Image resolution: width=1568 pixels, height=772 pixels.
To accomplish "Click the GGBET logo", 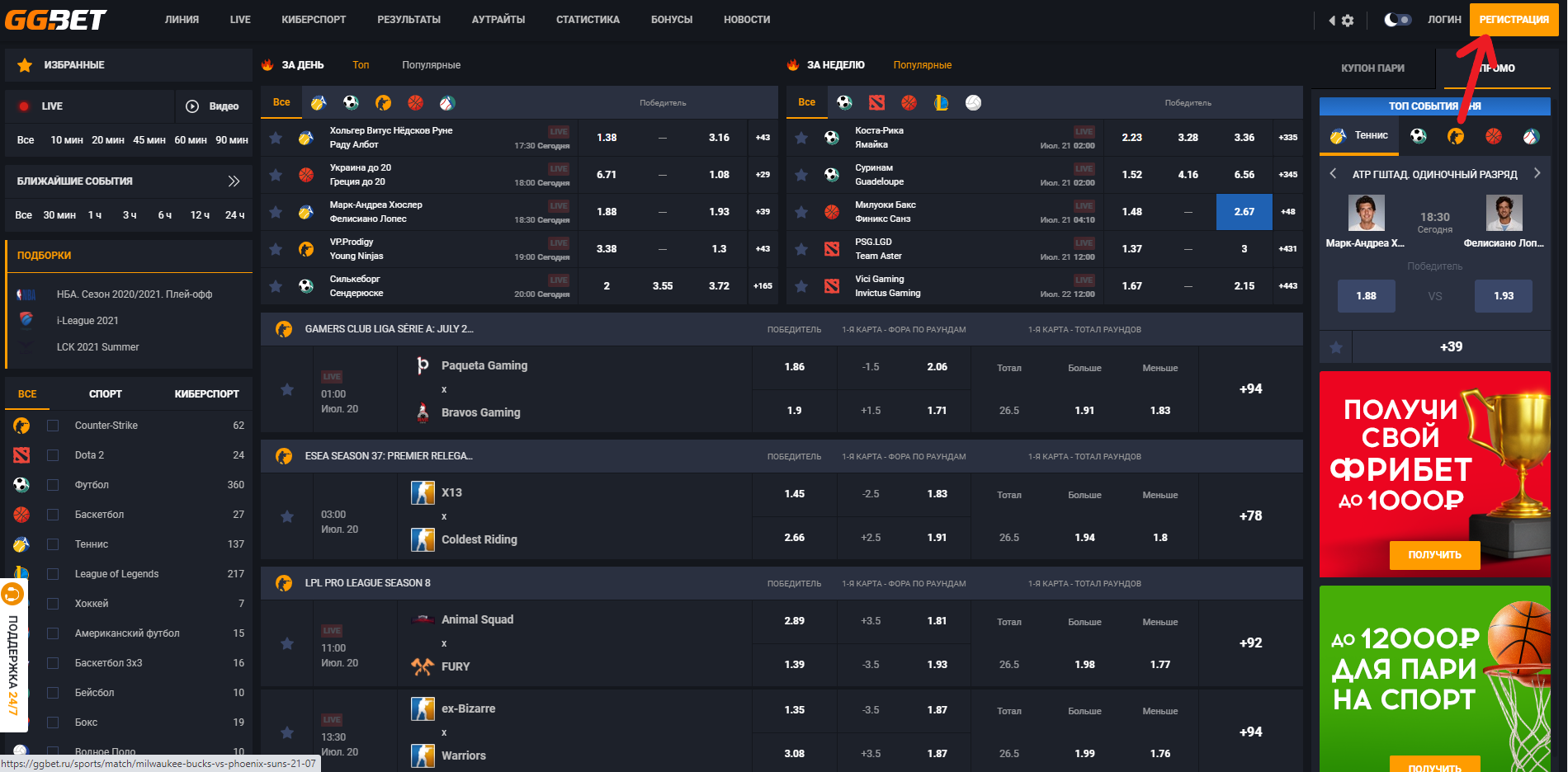I will click(56, 20).
